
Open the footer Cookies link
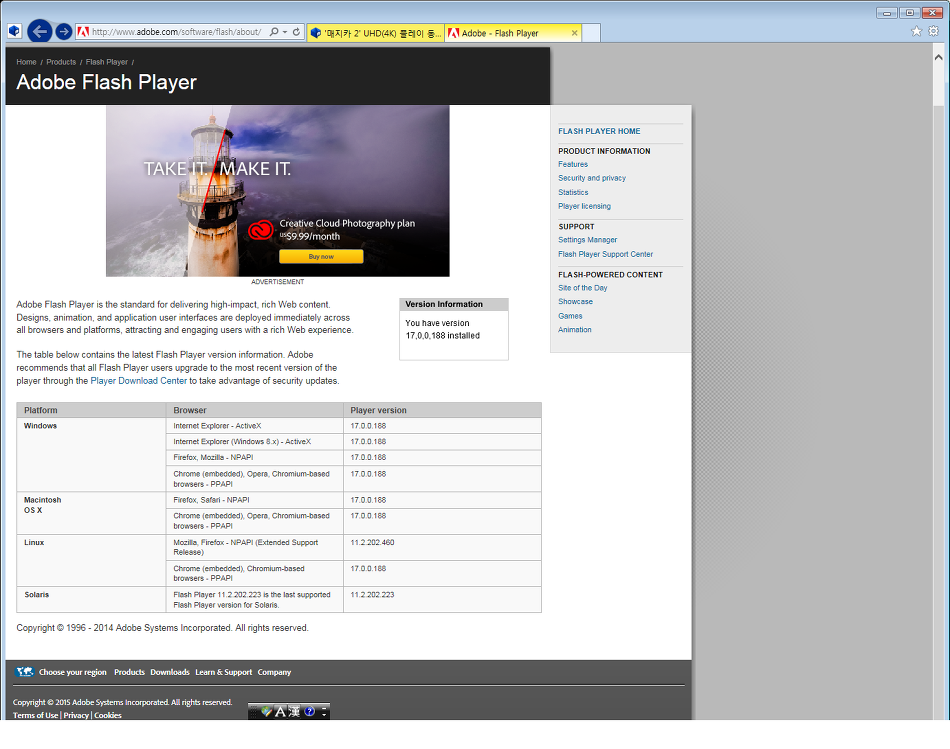[108, 715]
